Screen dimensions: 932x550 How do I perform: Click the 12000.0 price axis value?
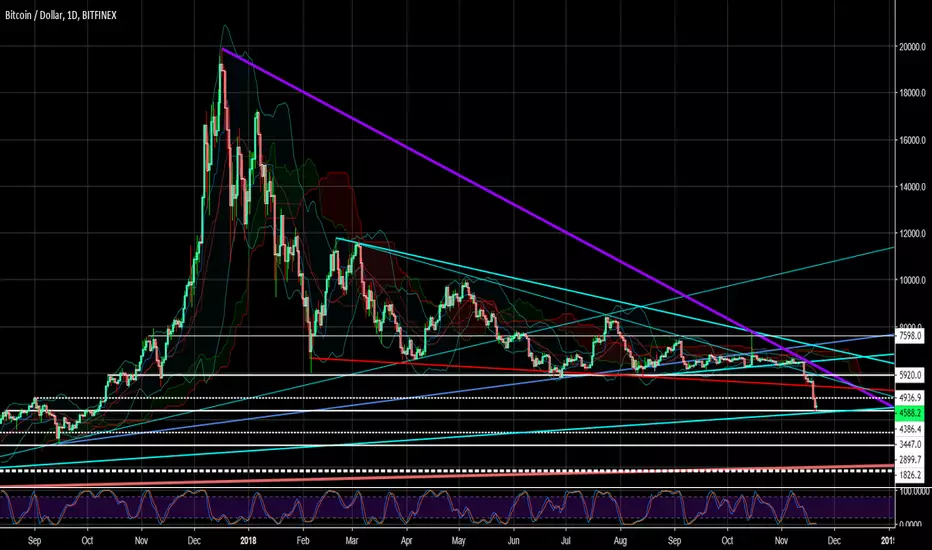pos(912,234)
